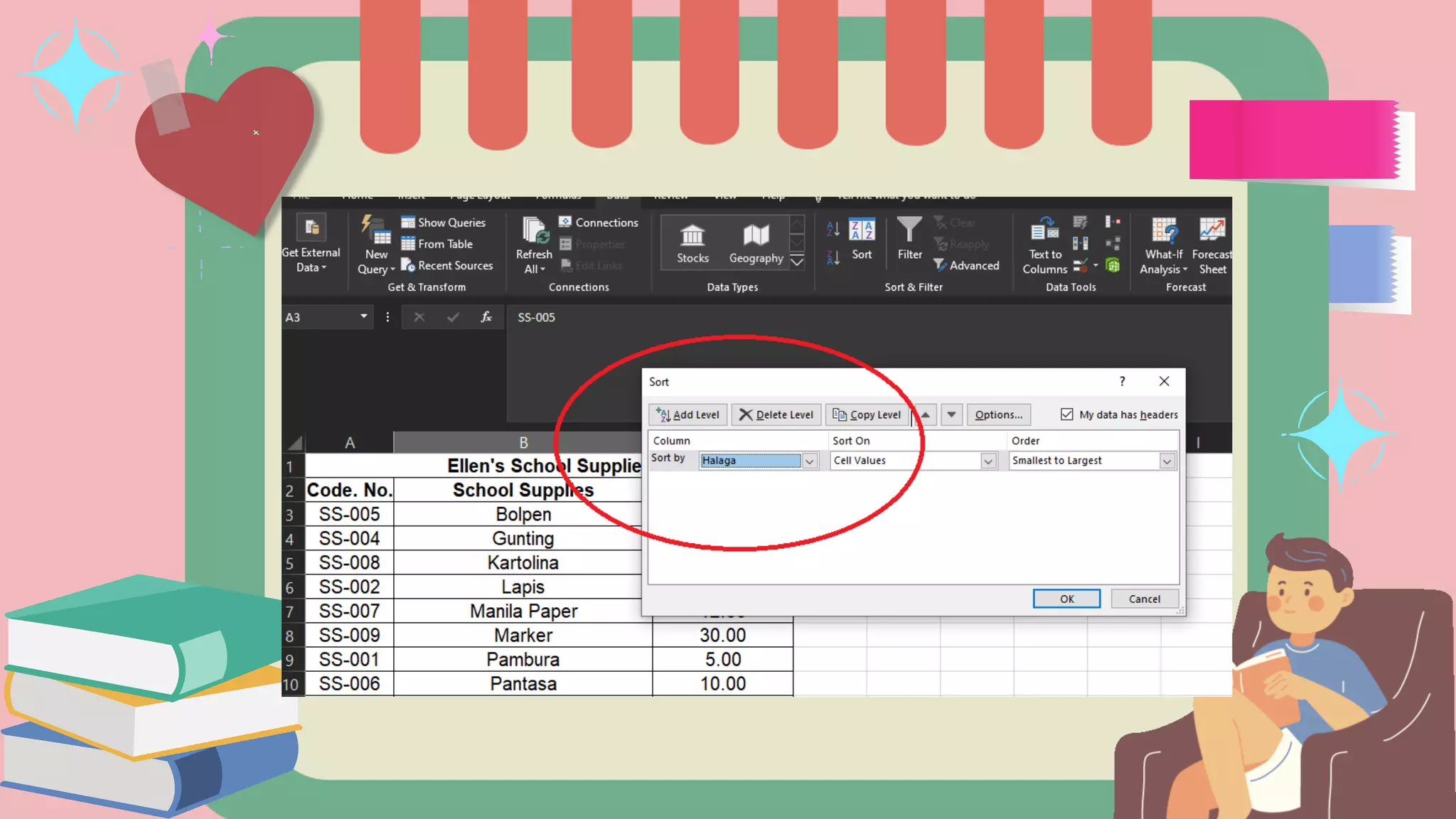Viewport: 1456px width, 819px height.
Task: Click the Sort A to Z icon
Action: pyautogui.click(x=833, y=229)
